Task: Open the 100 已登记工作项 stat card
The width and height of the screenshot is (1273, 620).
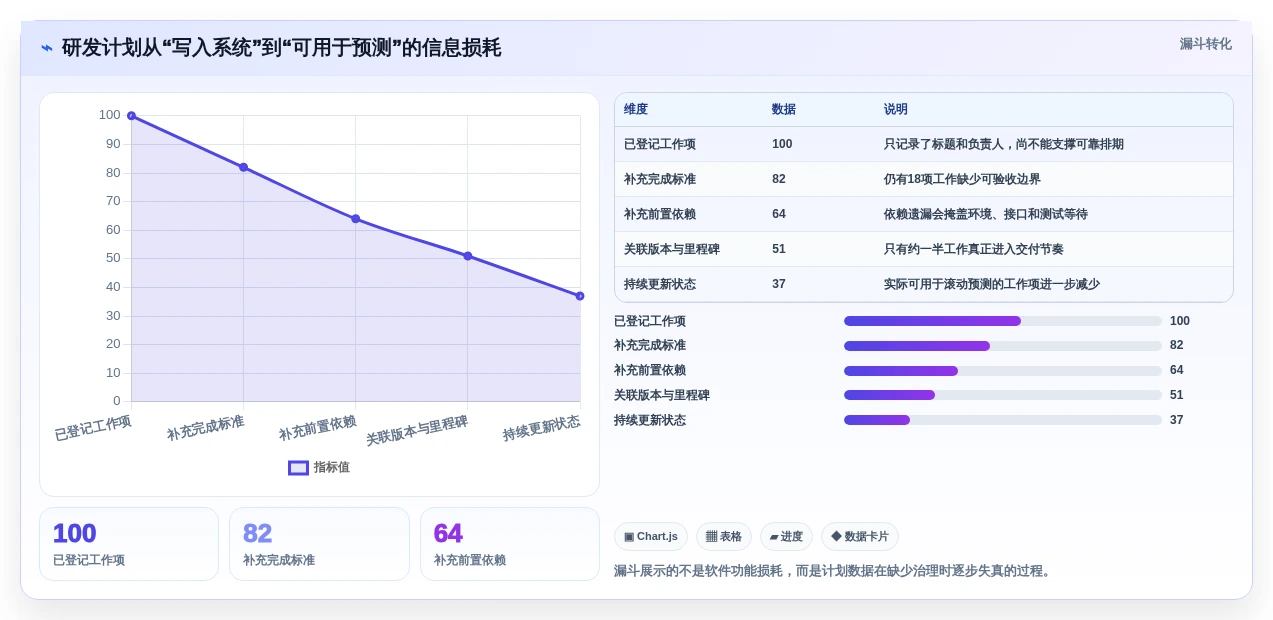Action: click(x=129, y=544)
